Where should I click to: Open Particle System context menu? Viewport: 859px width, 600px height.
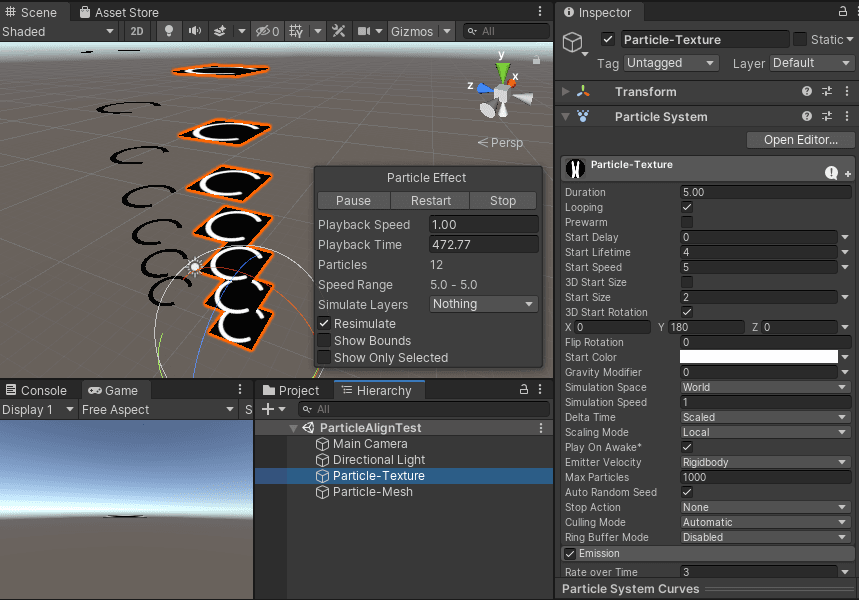[847, 116]
